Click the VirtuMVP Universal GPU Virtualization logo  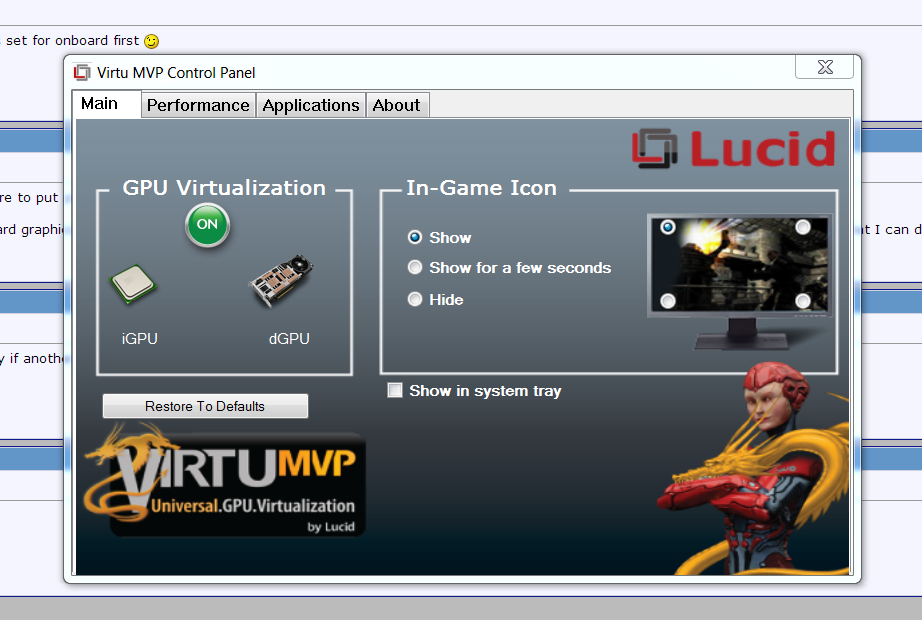pos(226,480)
